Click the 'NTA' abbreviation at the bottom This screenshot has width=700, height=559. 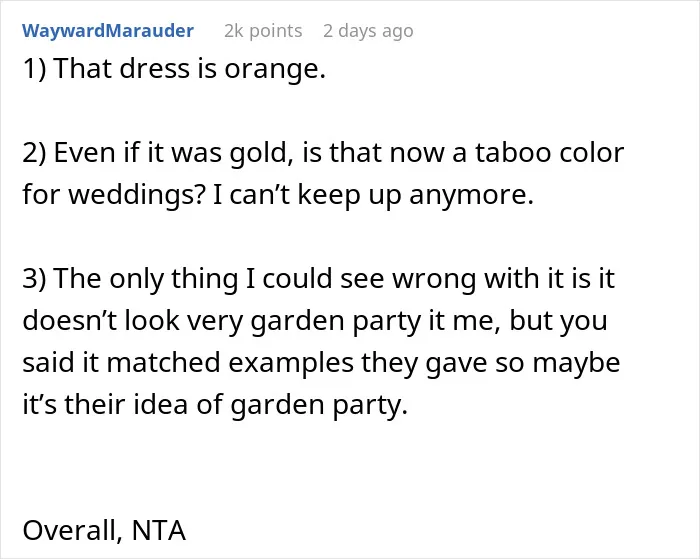[x=159, y=530]
